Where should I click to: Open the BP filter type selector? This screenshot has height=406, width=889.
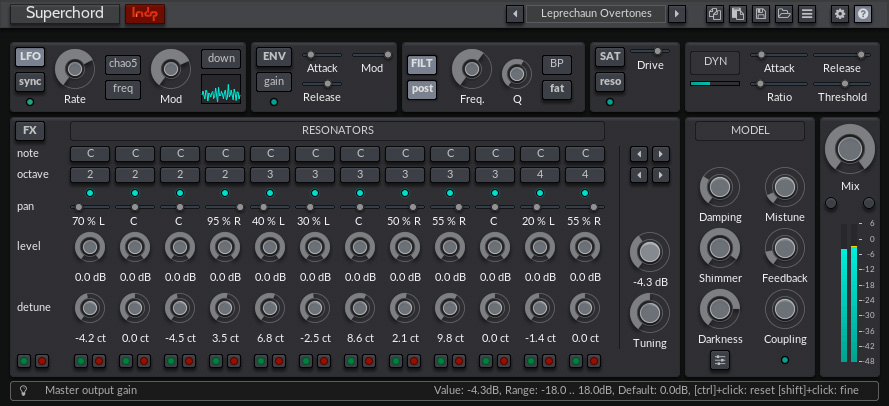click(556, 64)
